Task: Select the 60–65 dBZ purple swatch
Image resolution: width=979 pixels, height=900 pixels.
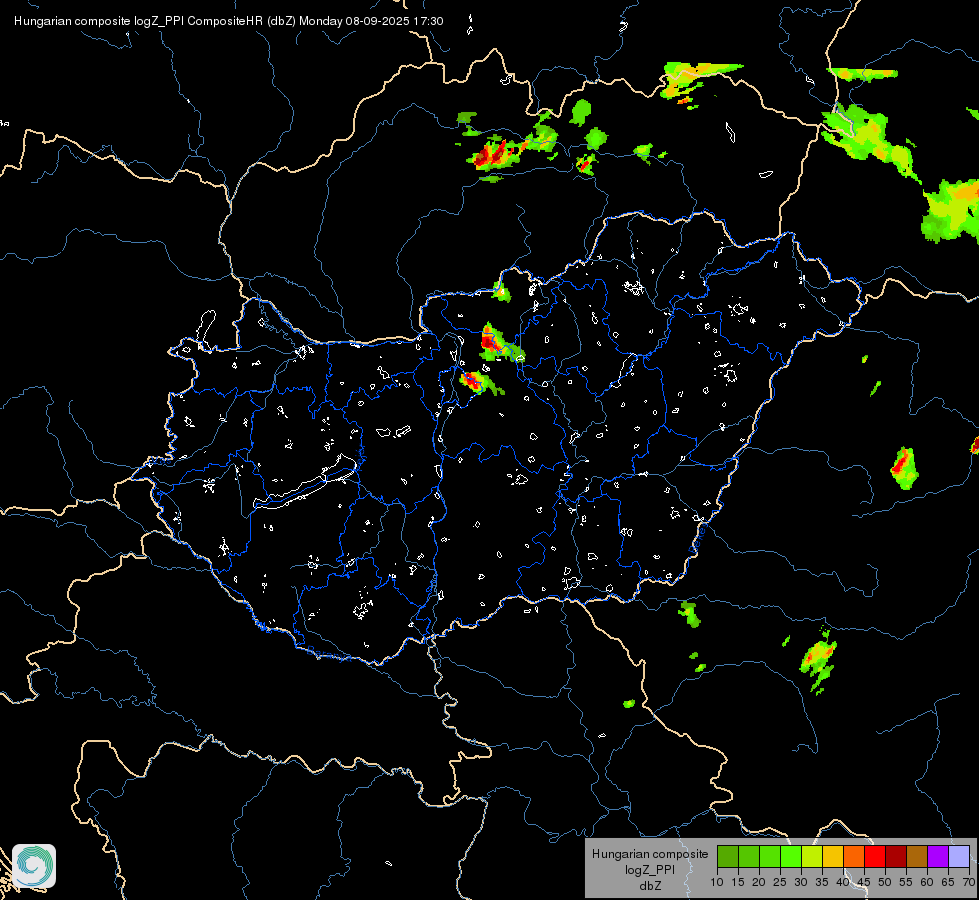Action: (938, 856)
